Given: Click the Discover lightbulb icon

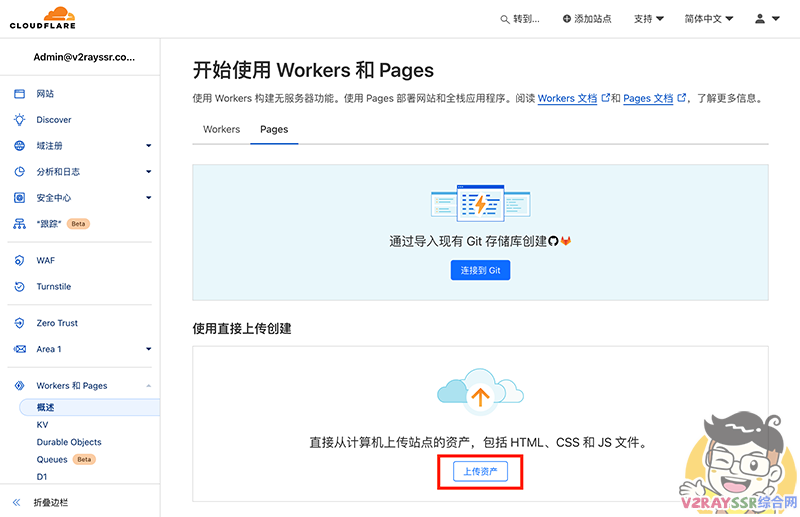Looking at the screenshot, I should pyautogui.click(x=19, y=120).
